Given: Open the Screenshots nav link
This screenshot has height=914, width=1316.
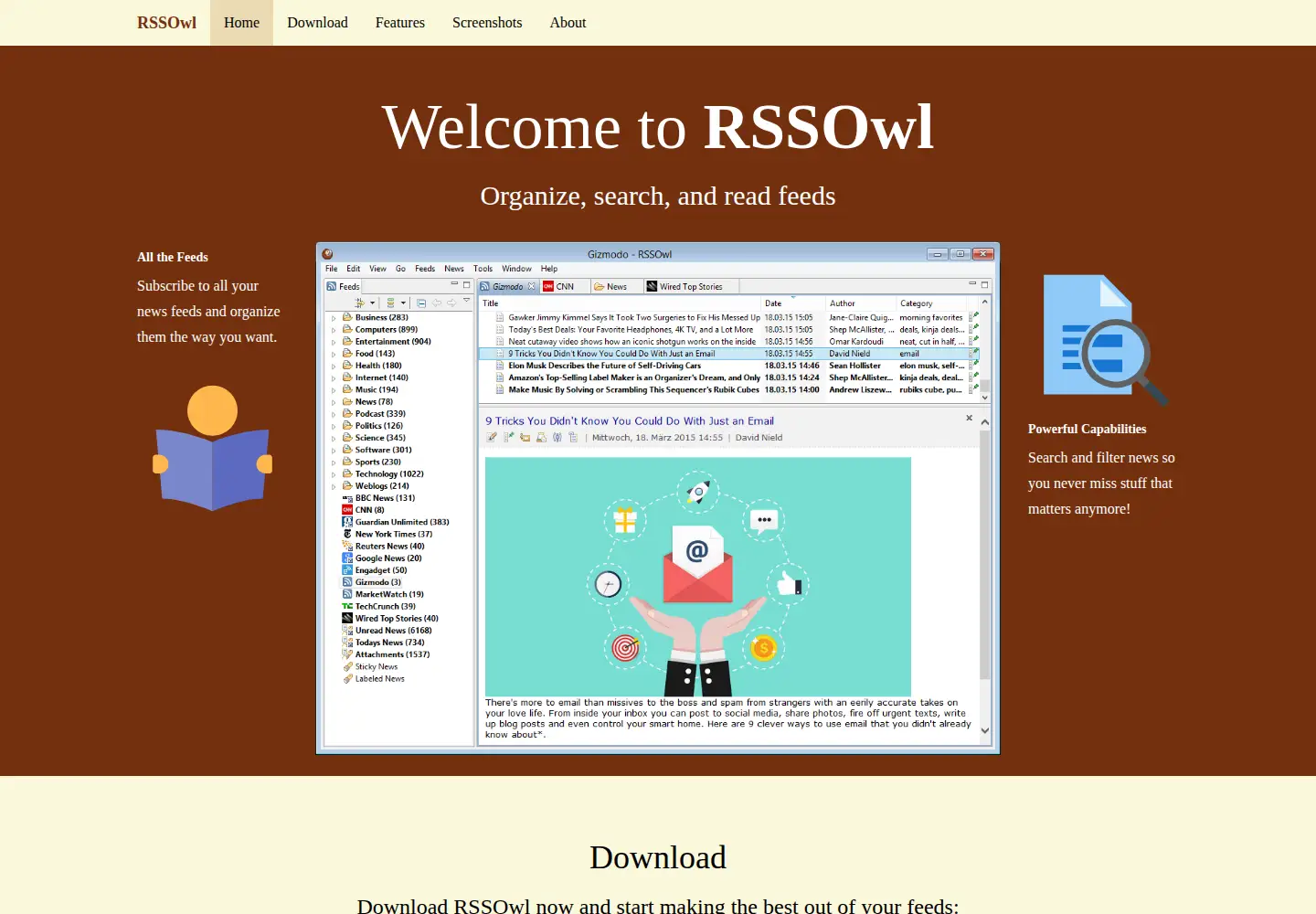Looking at the screenshot, I should coord(487,23).
